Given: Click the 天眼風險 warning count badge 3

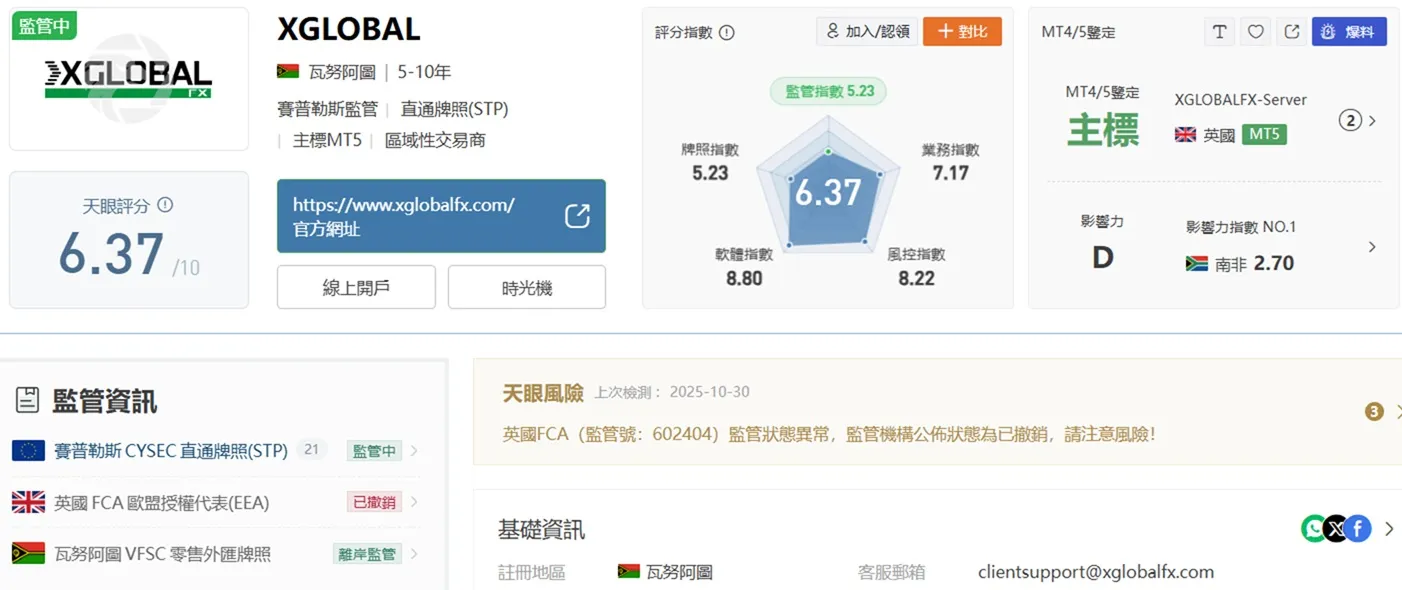Looking at the screenshot, I should coord(1374,412).
